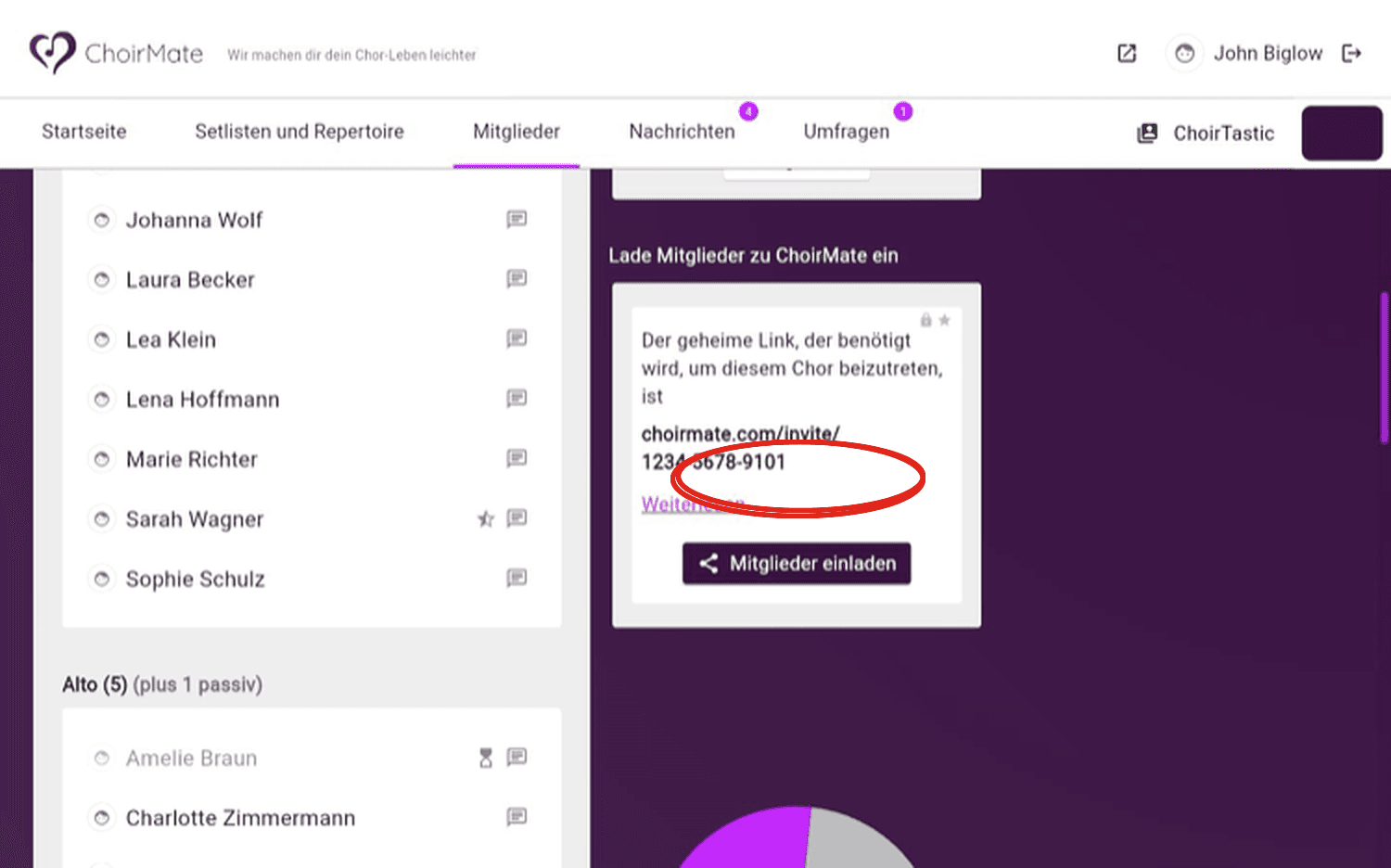
Task: Select member name Johanna Wolf
Action: [x=195, y=220]
